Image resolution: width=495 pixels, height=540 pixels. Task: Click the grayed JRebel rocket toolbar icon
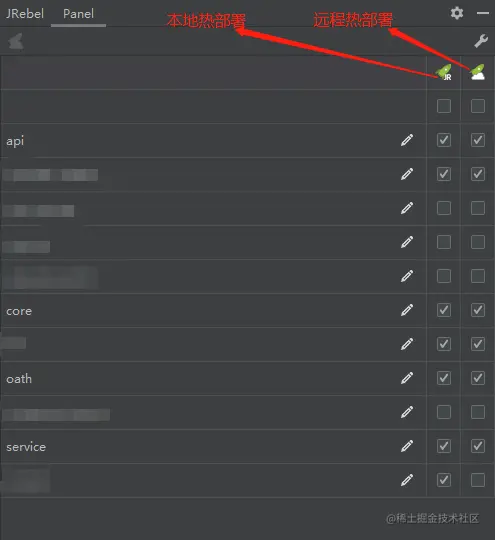point(16,41)
